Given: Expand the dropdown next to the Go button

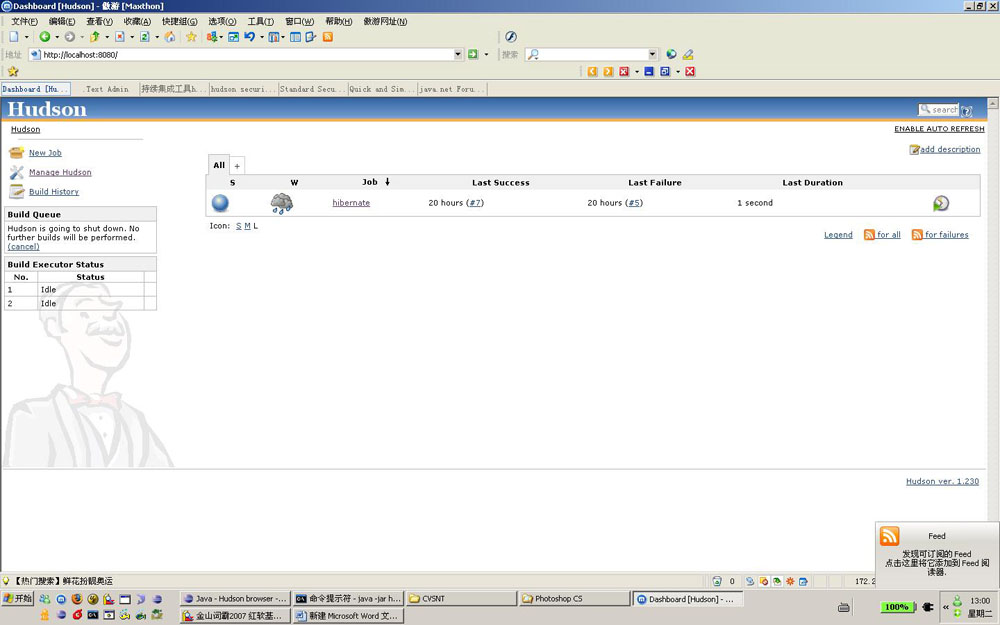Looking at the screenshot, I should (x=486, y=54).
